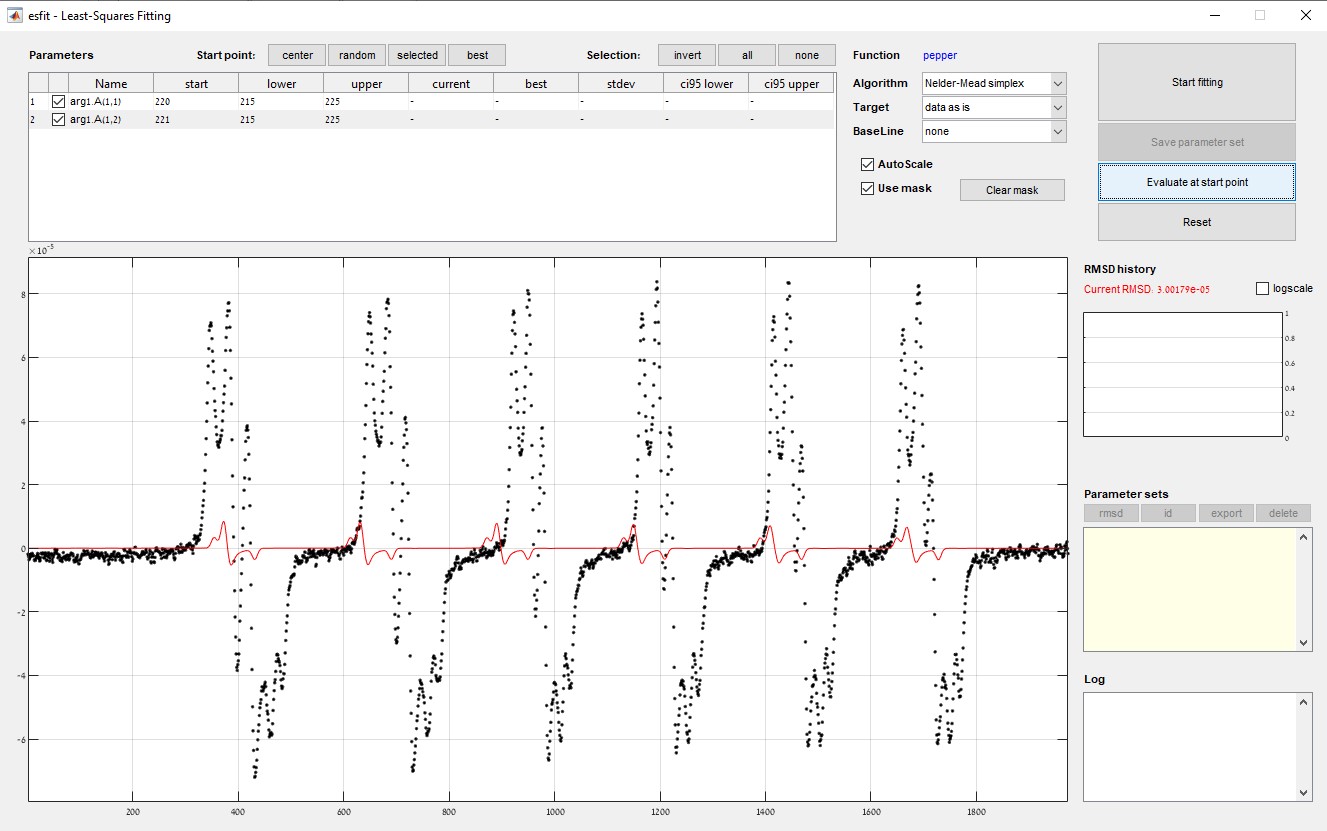Click the start point best button
Viewport: 1327px width, 831px height.
(477, 55)
